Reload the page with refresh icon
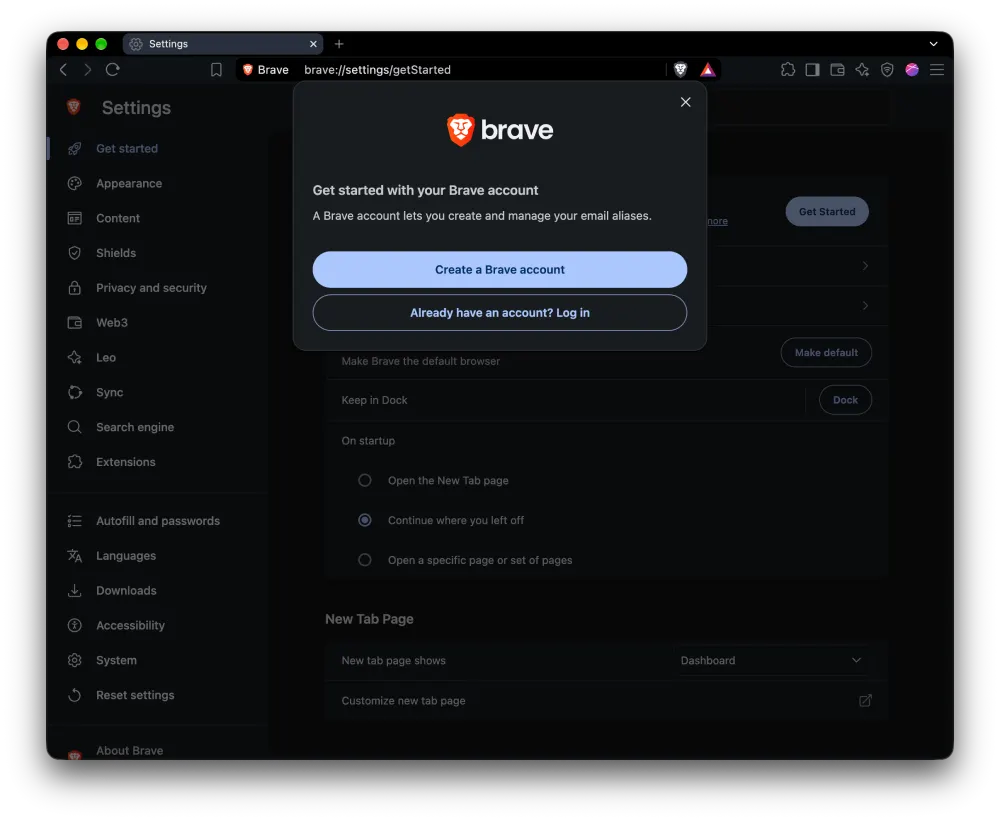The image size is (1000, 821). pyautogui.click(x=113, y=70)
